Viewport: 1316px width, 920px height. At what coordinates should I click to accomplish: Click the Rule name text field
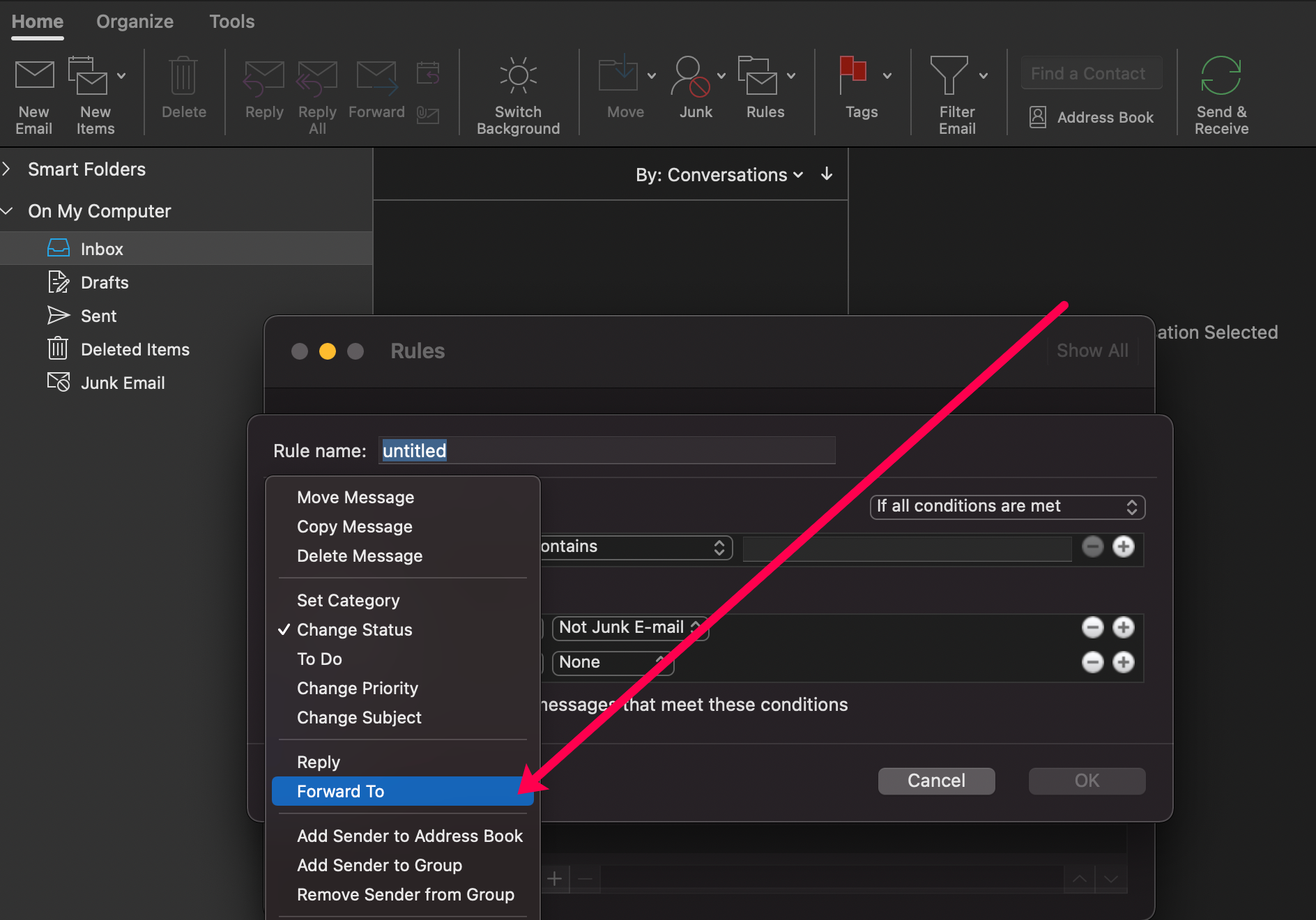coord(606,451)
